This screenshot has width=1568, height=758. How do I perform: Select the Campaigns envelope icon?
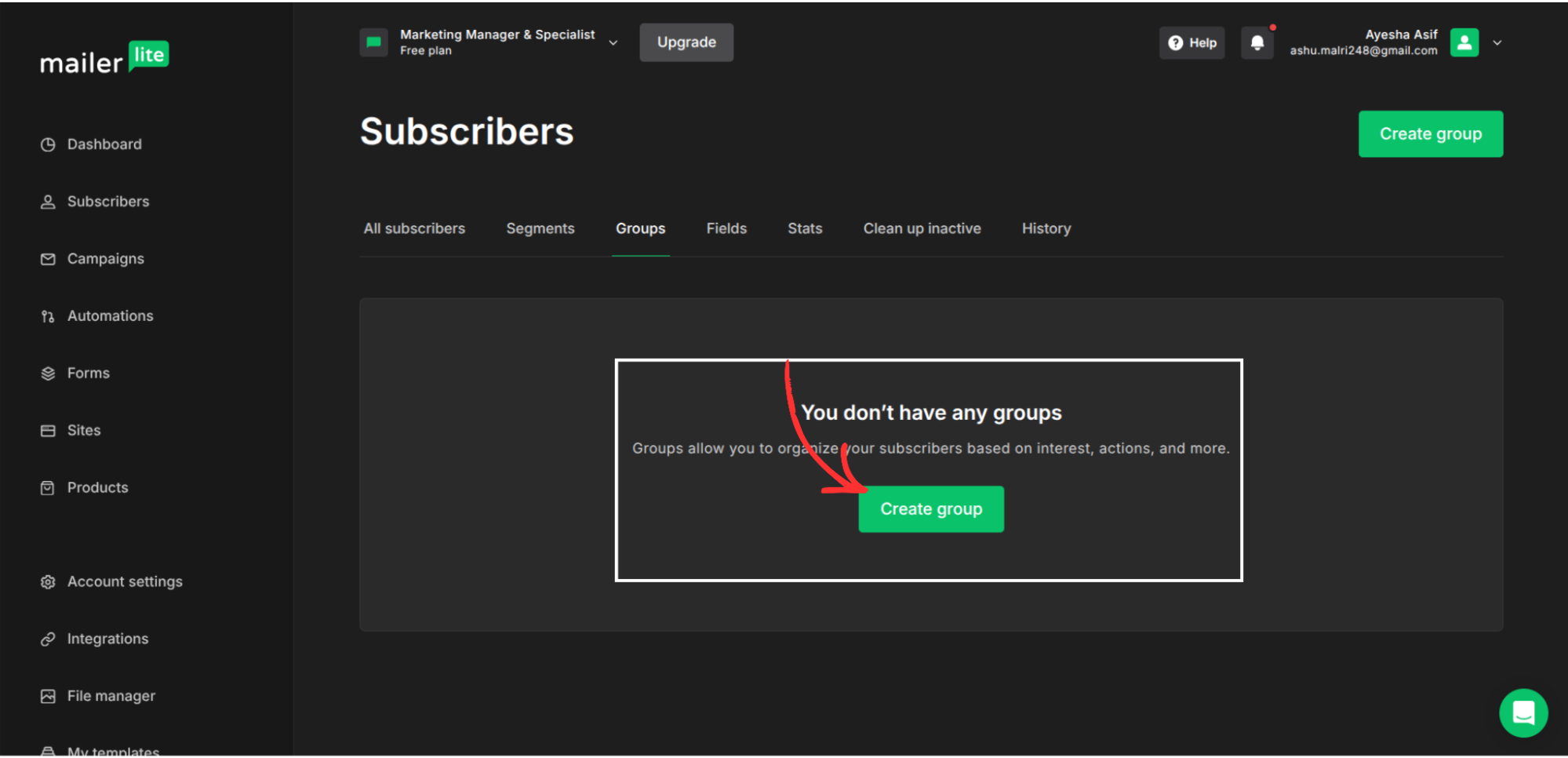pyautogui.click(x=48, y=258)
